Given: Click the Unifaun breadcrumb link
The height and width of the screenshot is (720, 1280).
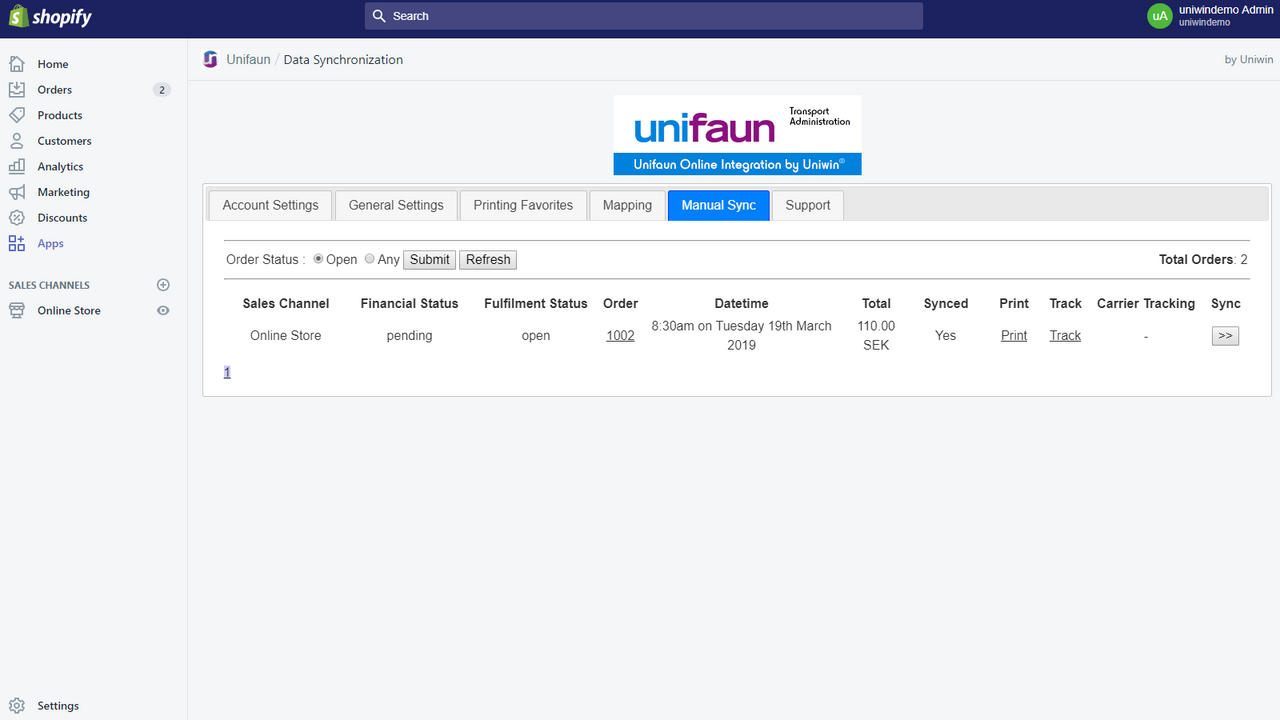Looking at the screenshot, I should (x=248, y=59).
